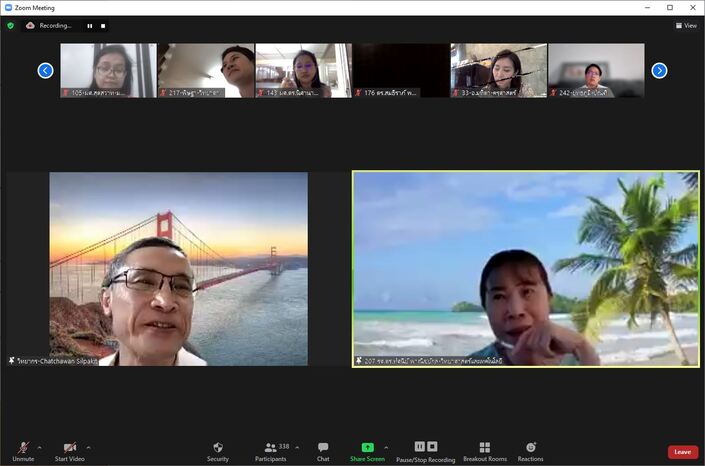This screenshot has width=705, height=466.
Task: Stop recording using top-left stop icon
Action: [x=102, y=25]
